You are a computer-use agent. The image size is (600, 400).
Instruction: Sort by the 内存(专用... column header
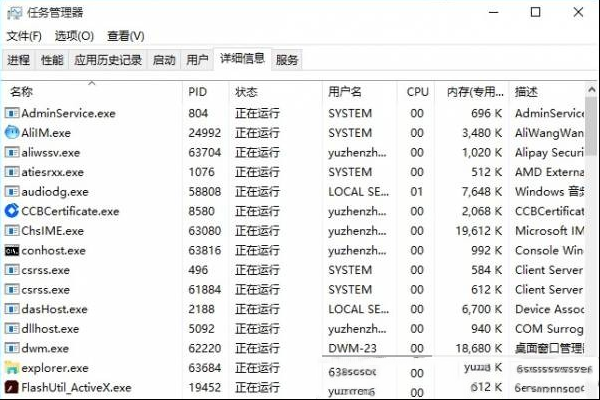point(471,92)
